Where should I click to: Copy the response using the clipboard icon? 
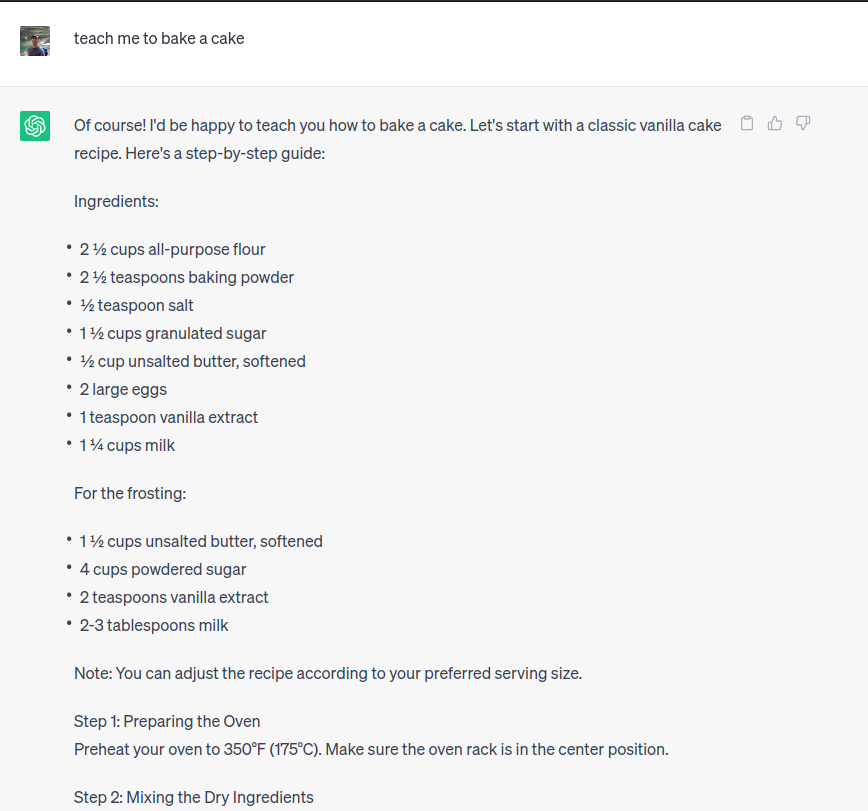tap(747, 123)
